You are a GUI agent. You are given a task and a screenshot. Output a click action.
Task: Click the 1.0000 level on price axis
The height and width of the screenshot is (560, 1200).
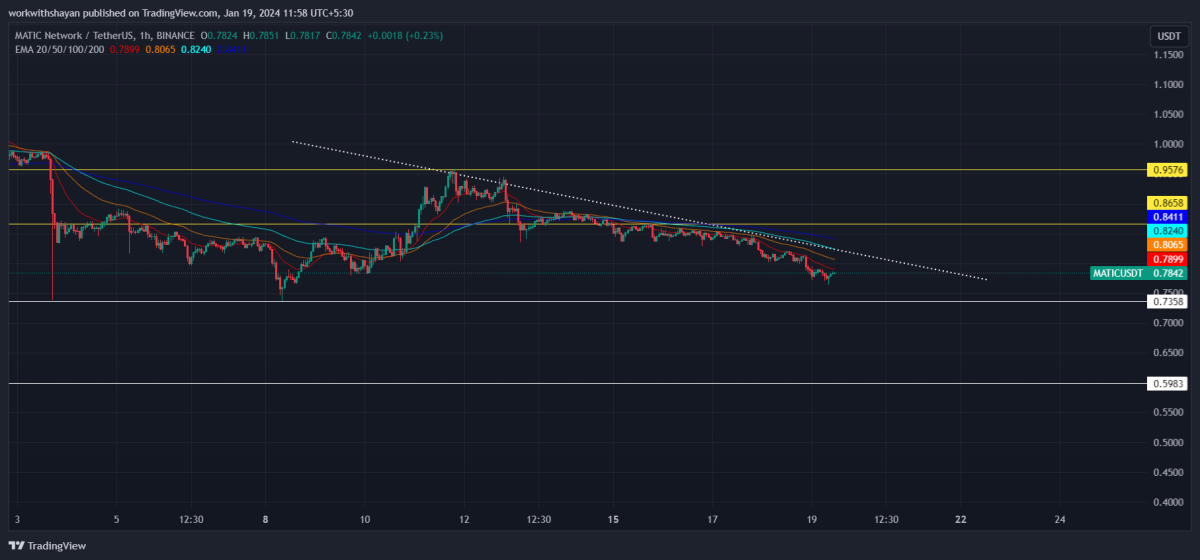(1167, 144)
